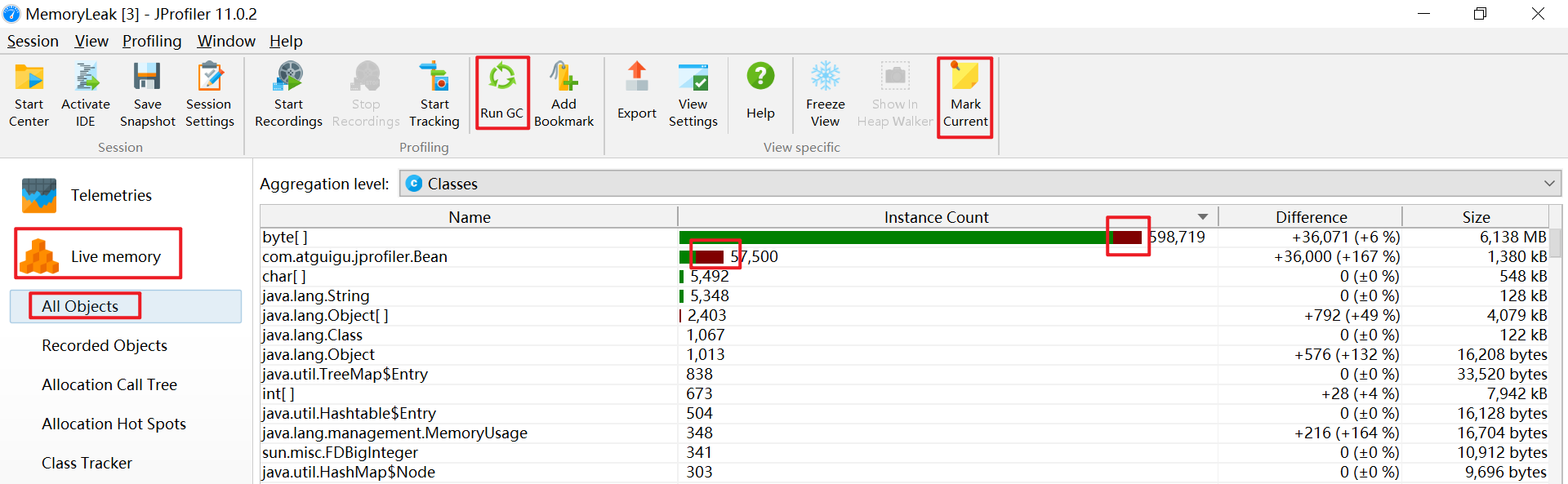Open Session Settings
This screenshot has height=484, width=1568.
coord(210,95)
